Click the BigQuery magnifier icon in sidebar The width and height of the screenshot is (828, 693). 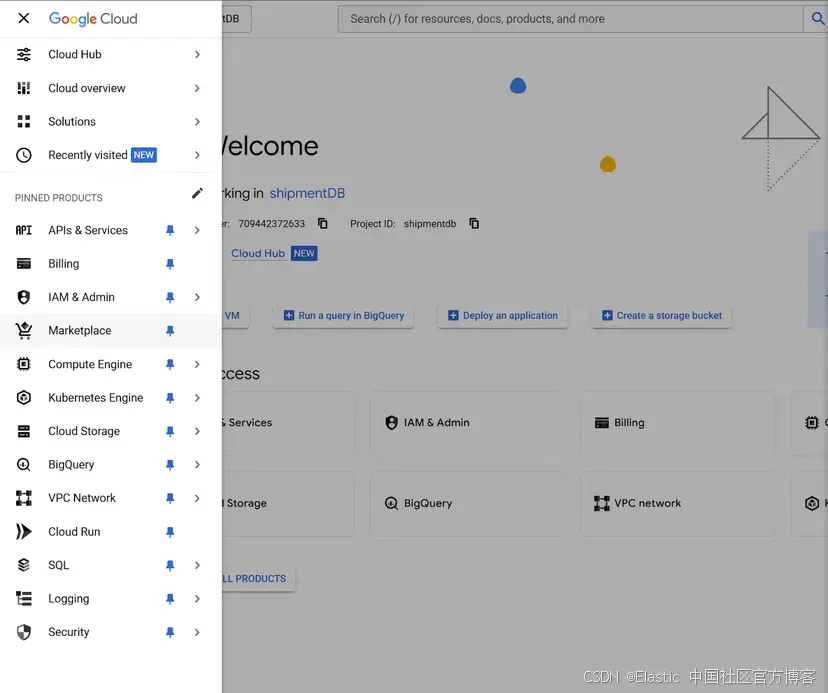pyautogui.click(x=24, y=465)
